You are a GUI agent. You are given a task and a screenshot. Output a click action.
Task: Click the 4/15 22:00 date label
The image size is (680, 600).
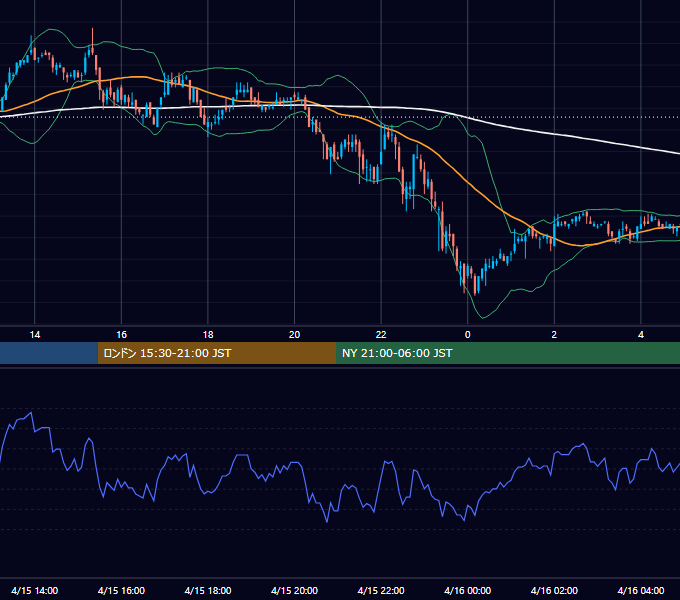point(381,590)
